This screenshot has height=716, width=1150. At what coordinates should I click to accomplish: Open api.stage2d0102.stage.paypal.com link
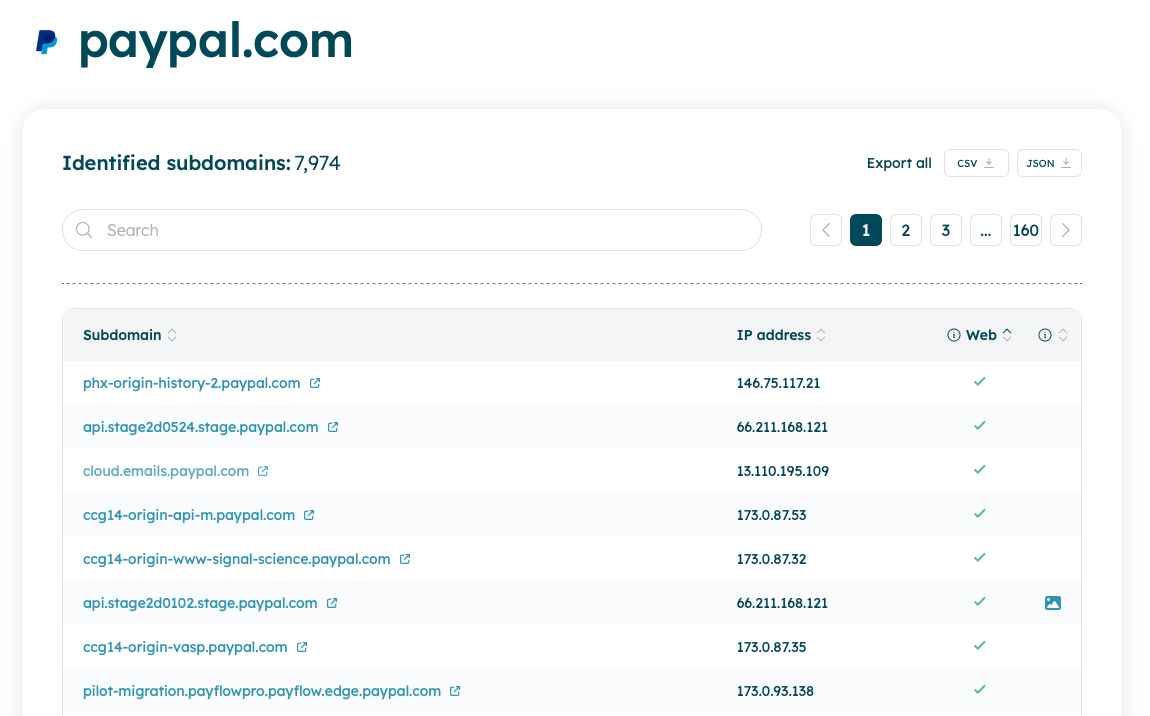[x=200, y=603]
